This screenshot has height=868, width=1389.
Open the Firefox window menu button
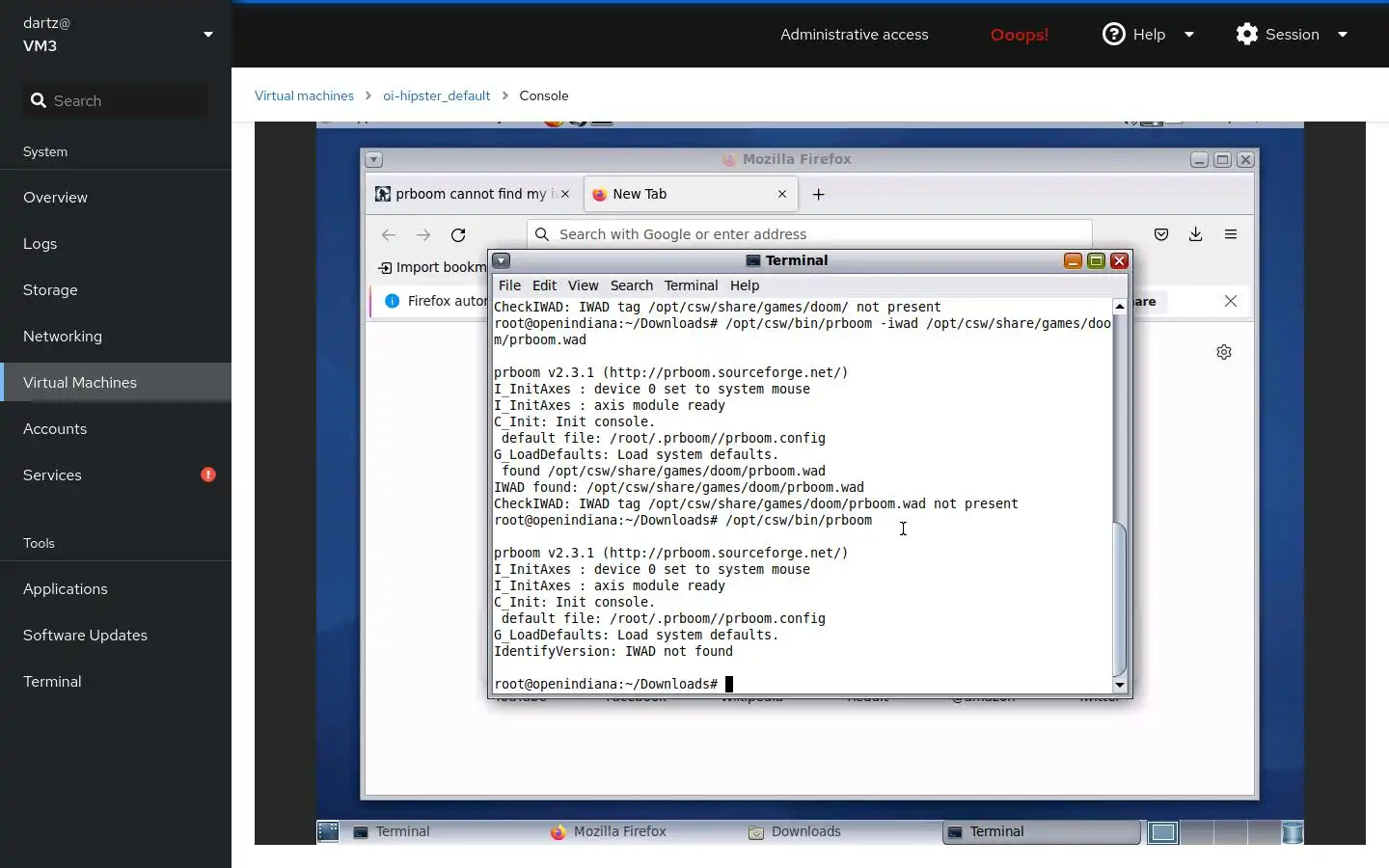pos(374,159)
